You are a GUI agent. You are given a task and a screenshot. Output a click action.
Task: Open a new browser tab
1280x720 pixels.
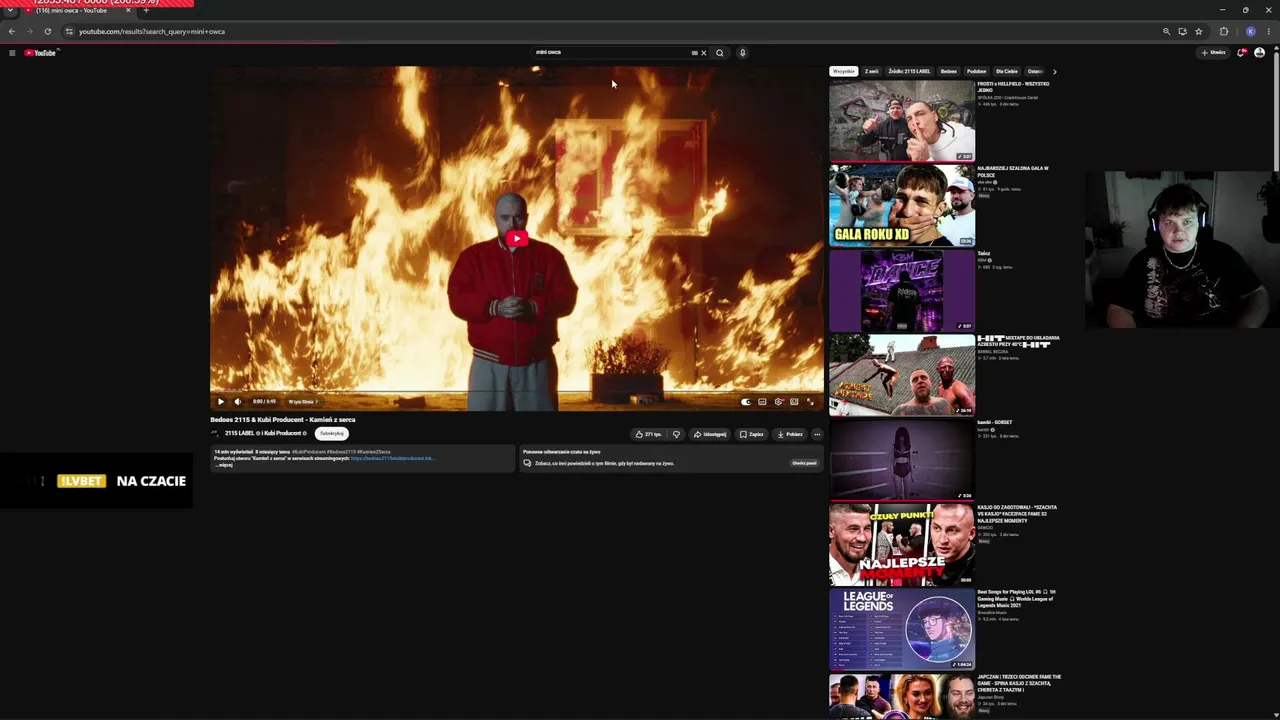[x=145, y=11]
